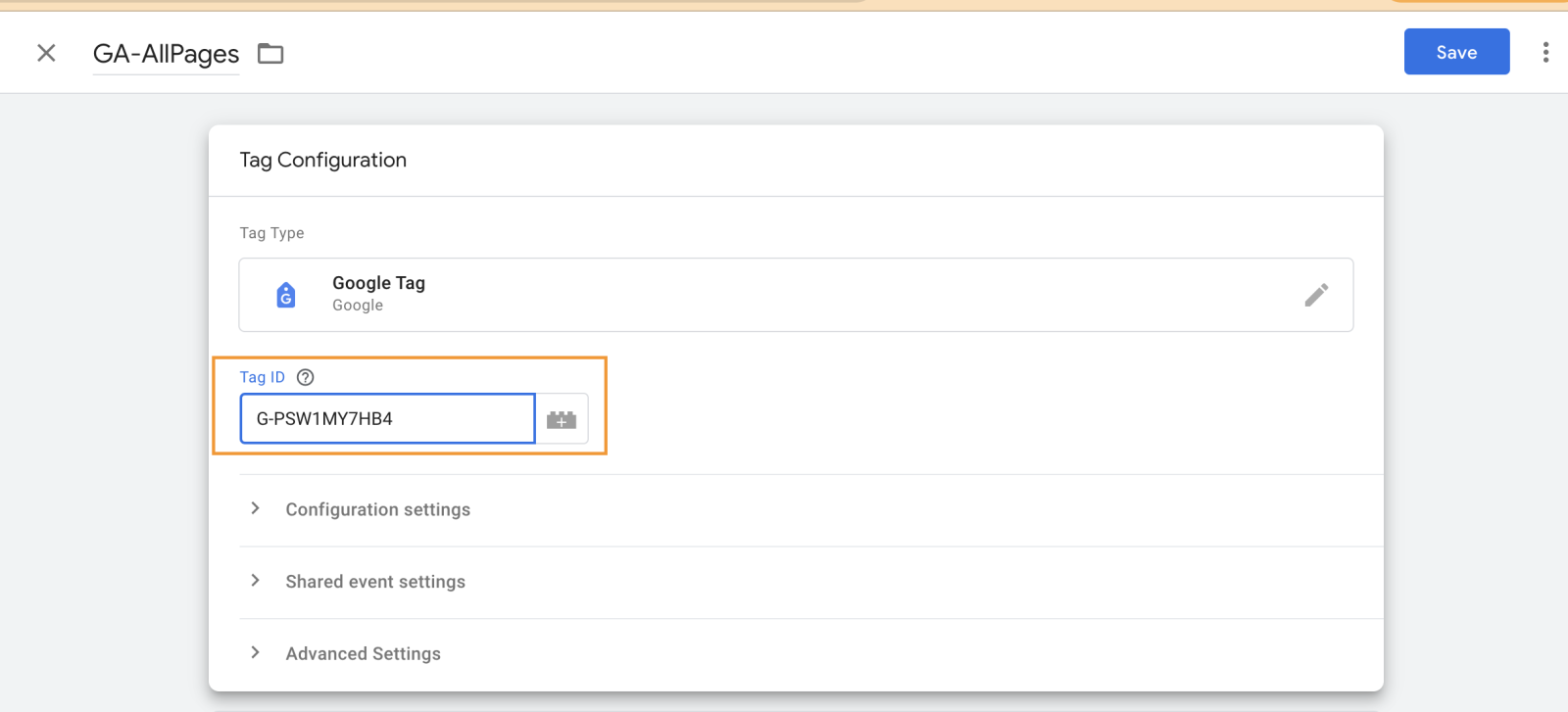Click the blue Google Tag logo icon
This screenshot has height=712, width=1568.
[286, 295]
